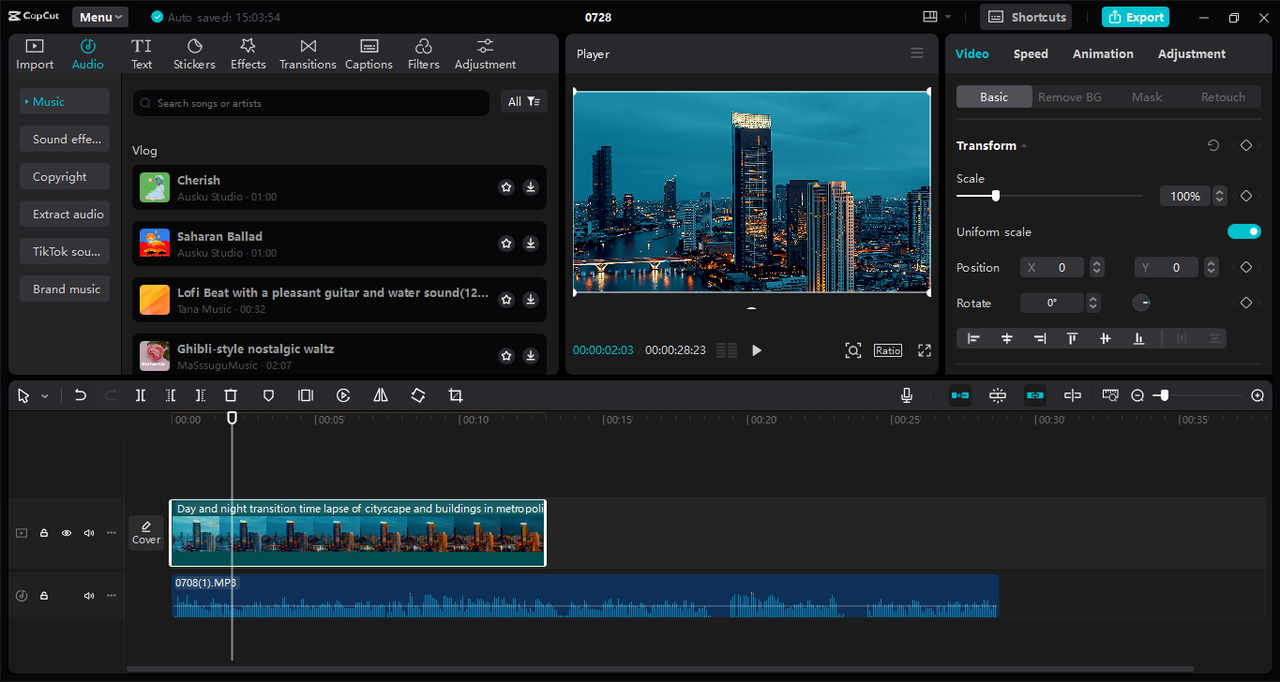Open the Extract audio category
The height and width of the screenshot is (682, 1280).
[64, 214]
